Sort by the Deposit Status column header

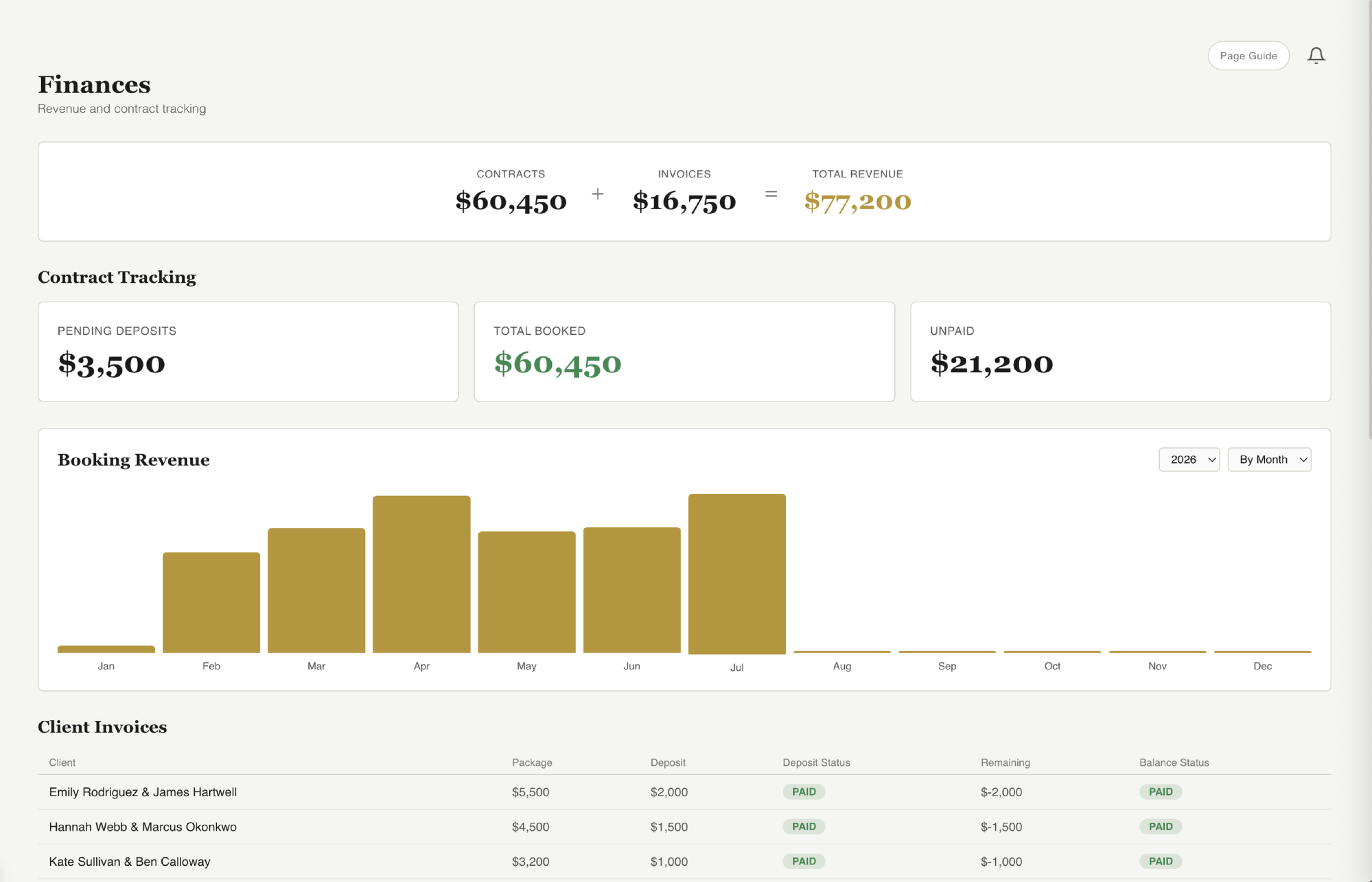click(815, 762)
